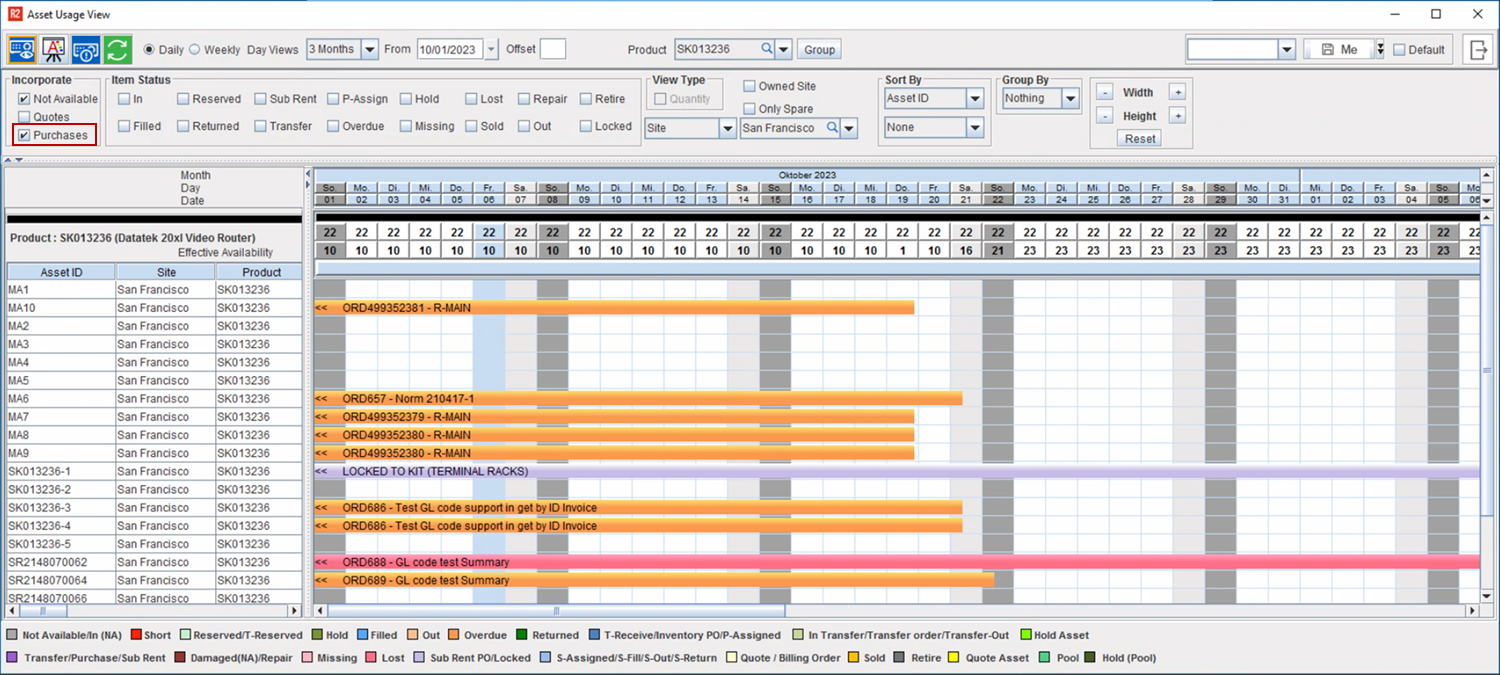This screenshot has width=1500, height=675.
Task: Open the Day Views 3 Months dropdown
Action: (369, 49)
